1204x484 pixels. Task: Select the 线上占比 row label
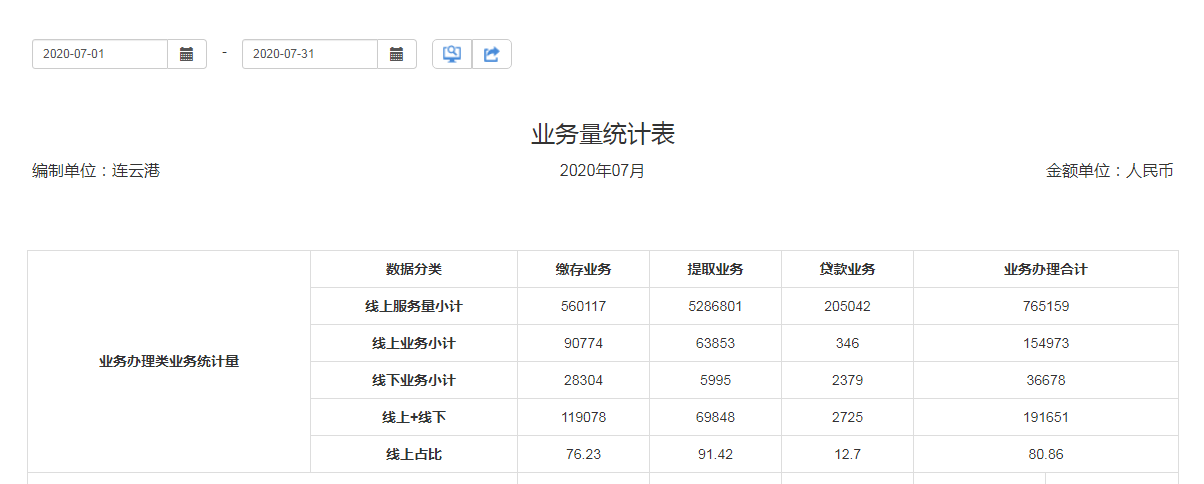[x=414, y=454]
